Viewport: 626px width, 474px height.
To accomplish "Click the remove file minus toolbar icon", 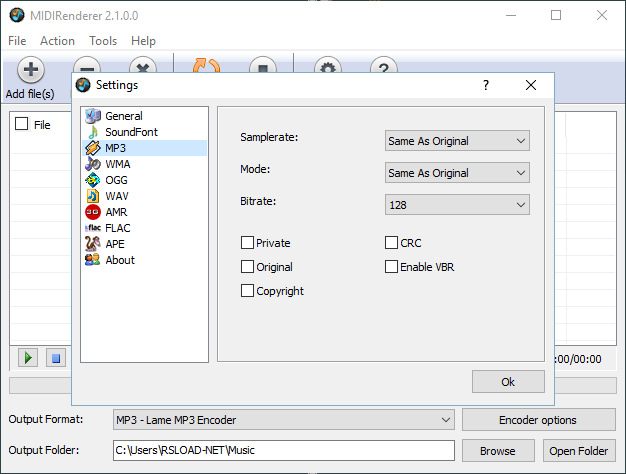I will click(87, 65).
